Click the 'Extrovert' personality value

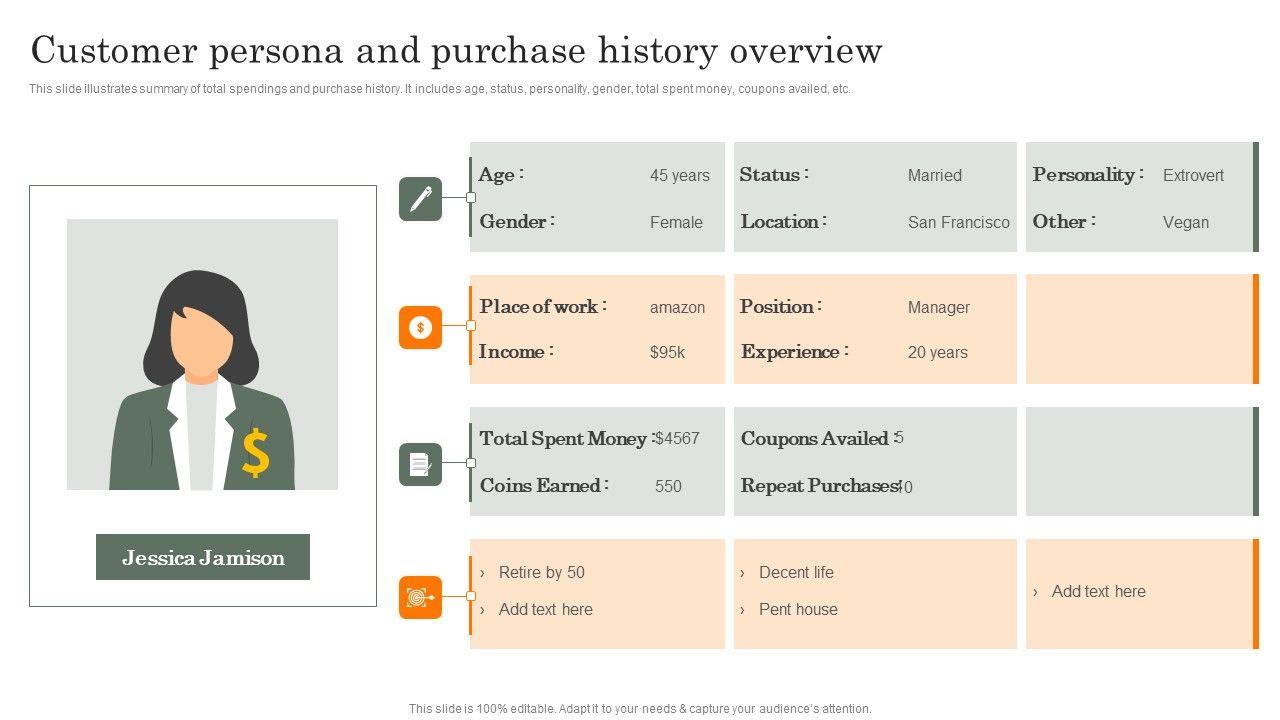(1193, 176)
